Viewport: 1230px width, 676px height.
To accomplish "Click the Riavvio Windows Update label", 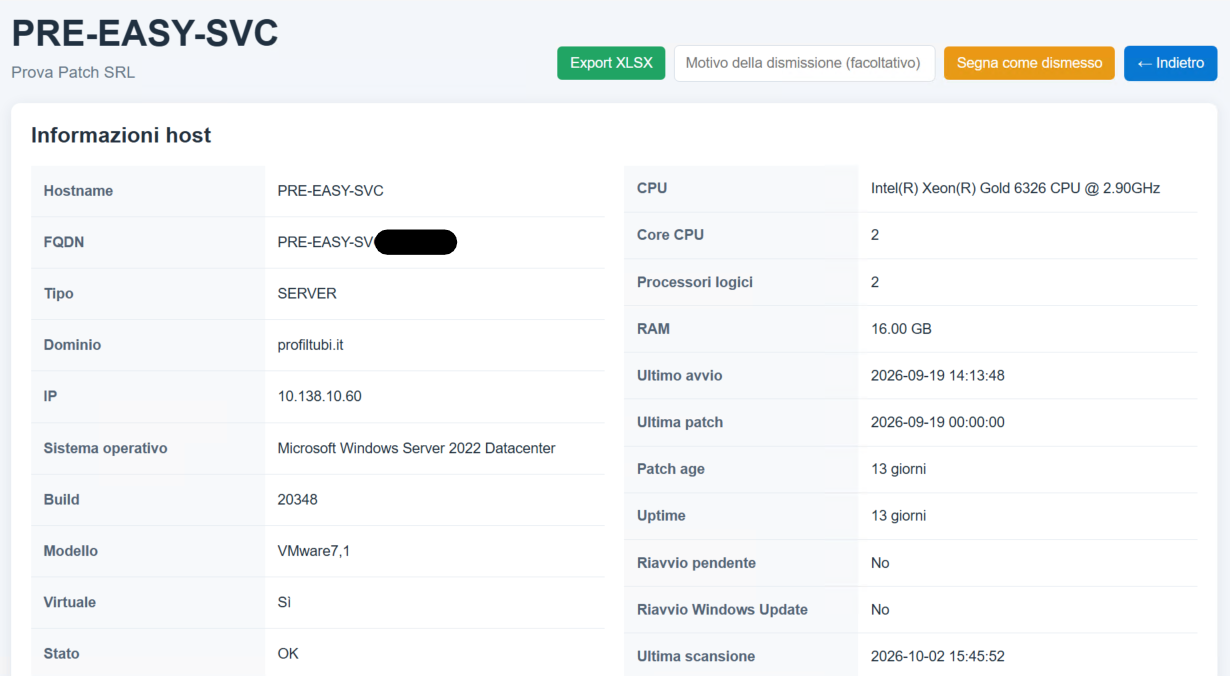I will click(x=722, y=610).
